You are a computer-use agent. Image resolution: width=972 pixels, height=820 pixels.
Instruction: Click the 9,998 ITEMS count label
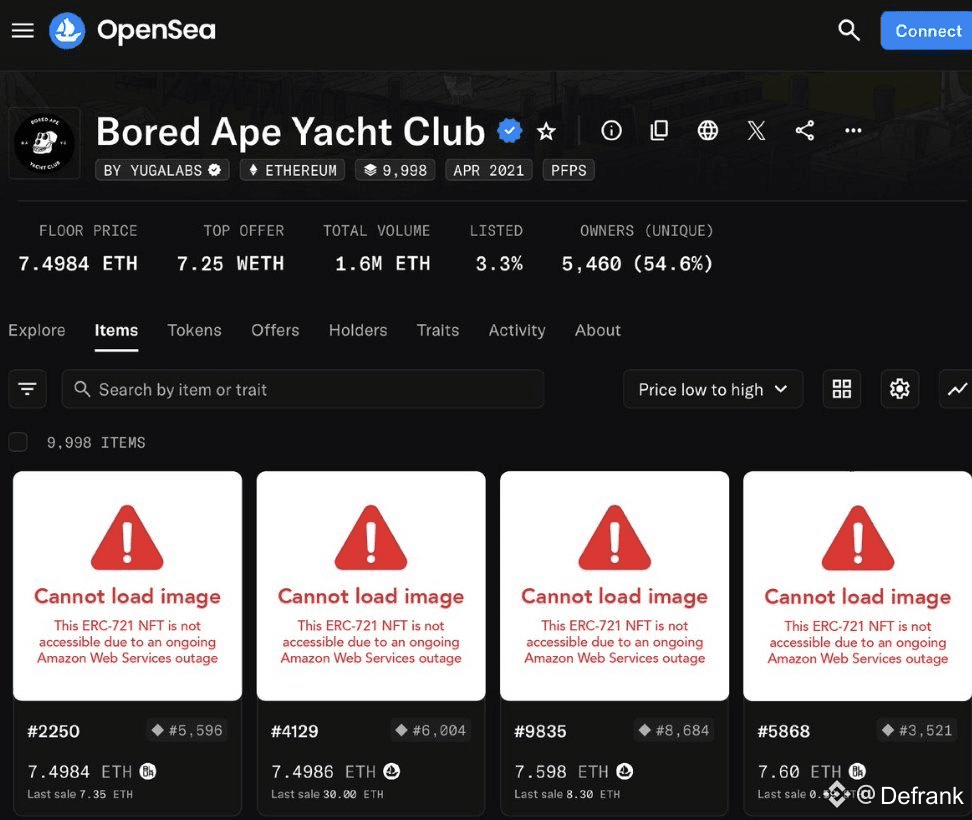point(96,443)
